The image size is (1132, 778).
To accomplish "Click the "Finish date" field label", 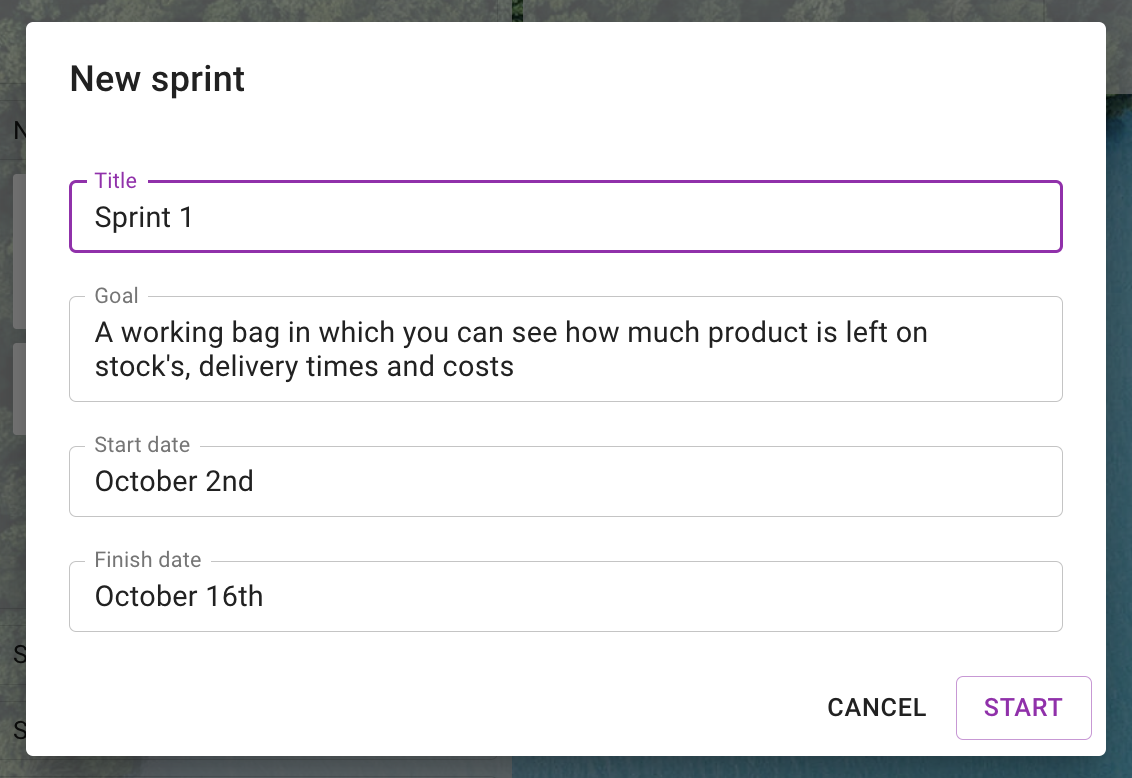I will point(148,560).
